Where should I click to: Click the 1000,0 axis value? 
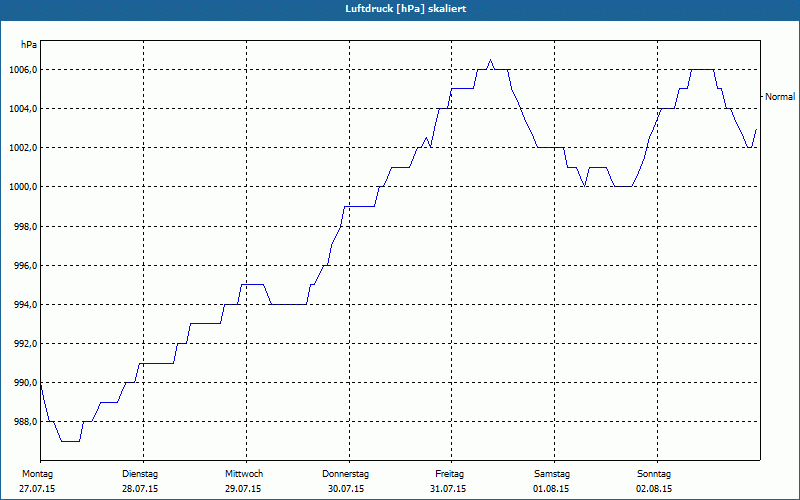[x=23, y=187]
